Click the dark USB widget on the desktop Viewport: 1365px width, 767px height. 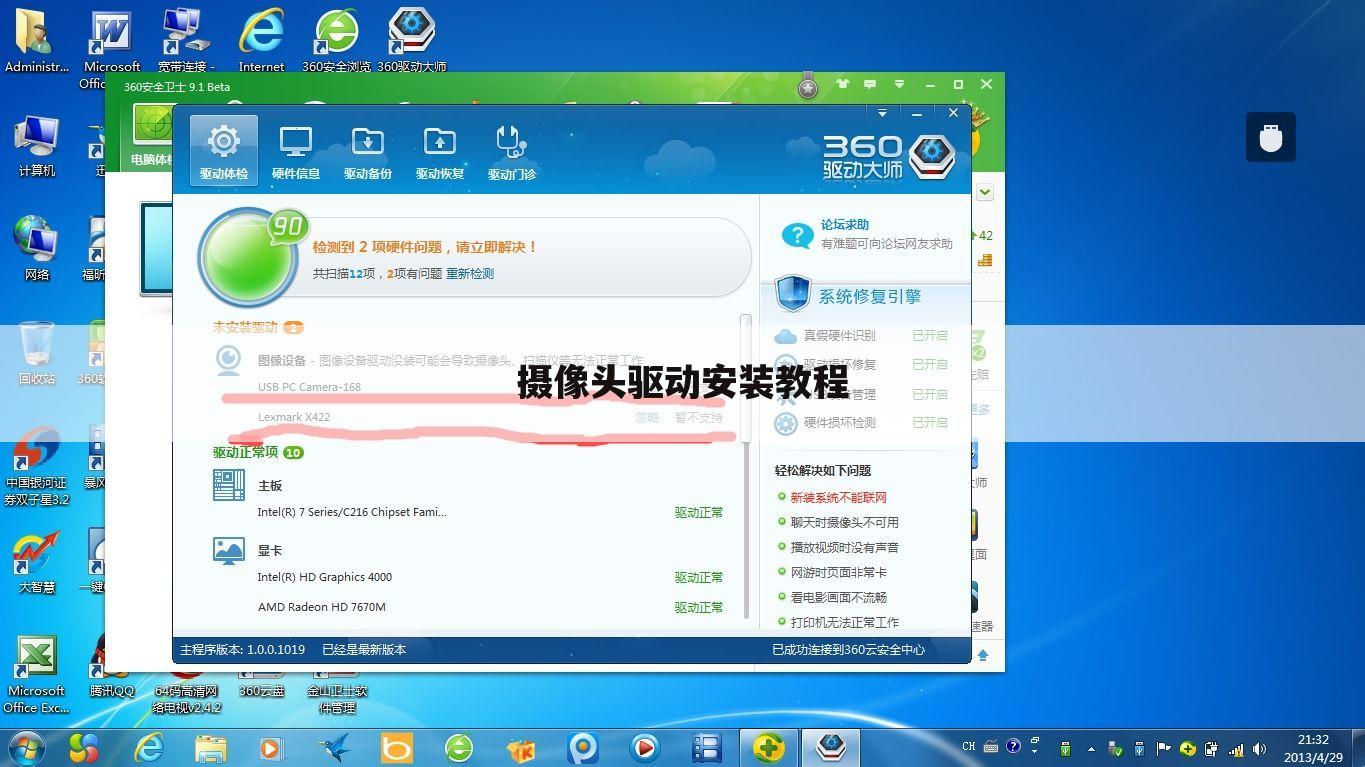tap(1270, 136)
